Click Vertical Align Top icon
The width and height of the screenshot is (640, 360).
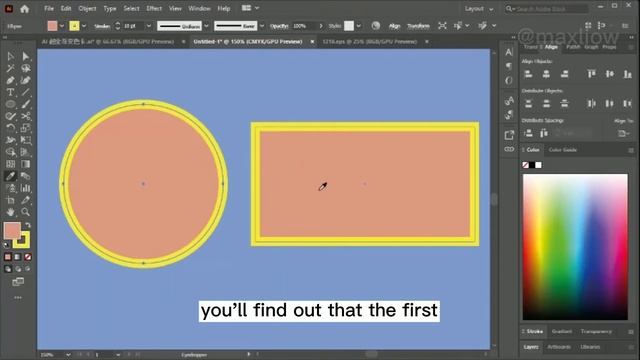591,74
